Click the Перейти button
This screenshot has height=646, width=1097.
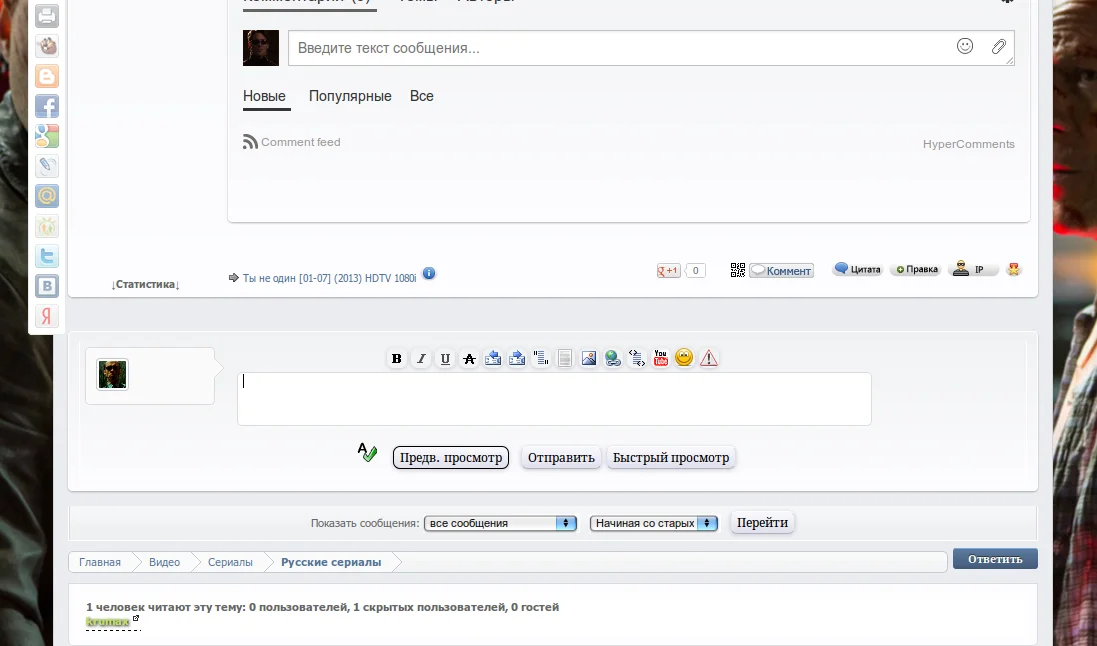click(x=763, y=523)
